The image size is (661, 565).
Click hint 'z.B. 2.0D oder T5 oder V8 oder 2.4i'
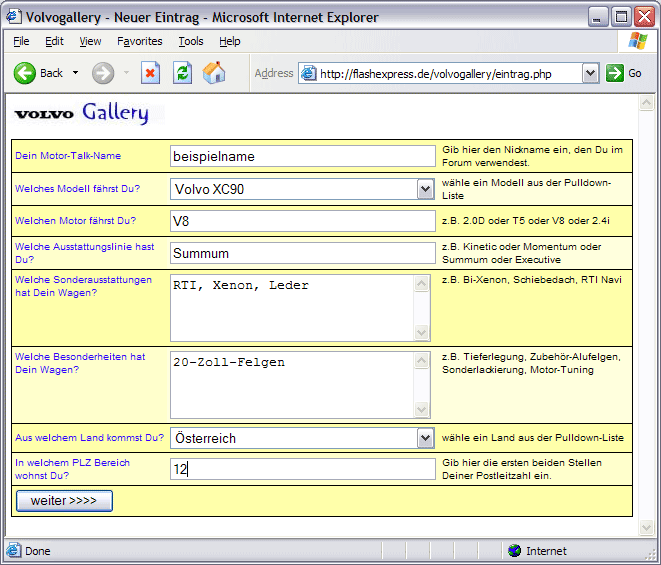tap(526, 221)
